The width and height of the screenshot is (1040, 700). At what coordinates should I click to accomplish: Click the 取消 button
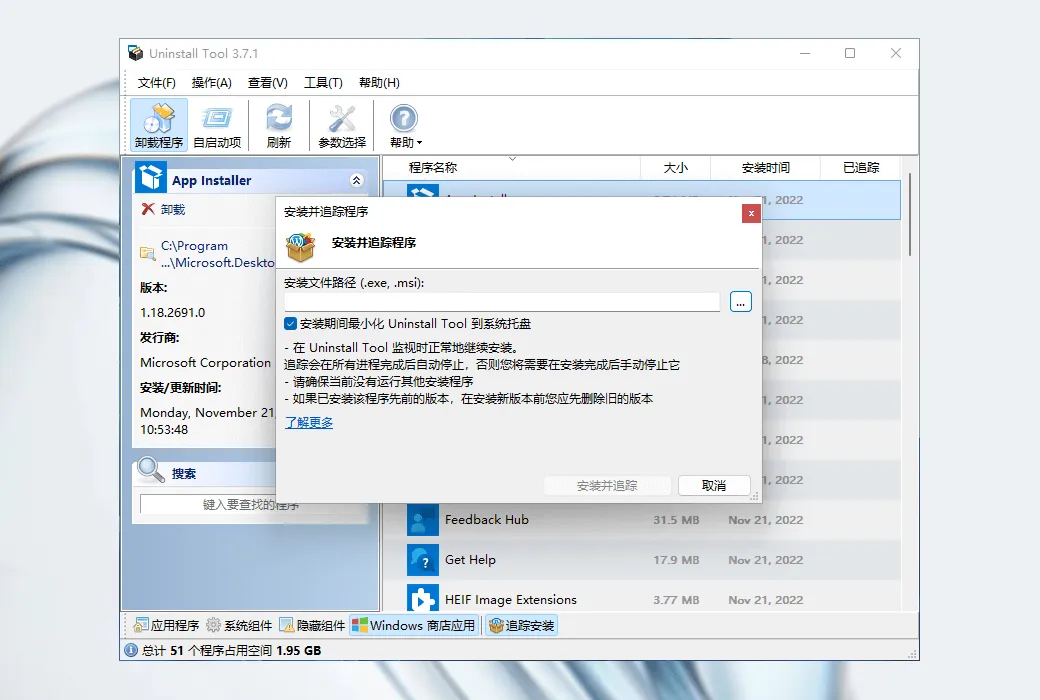714,485
